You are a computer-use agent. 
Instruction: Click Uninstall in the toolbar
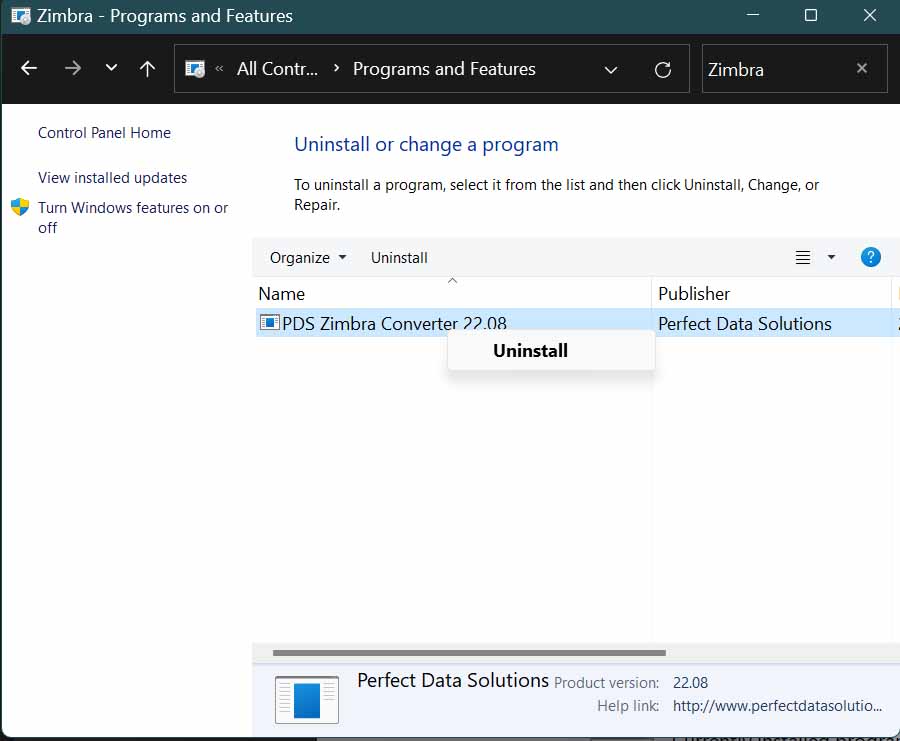click(399, 258)
